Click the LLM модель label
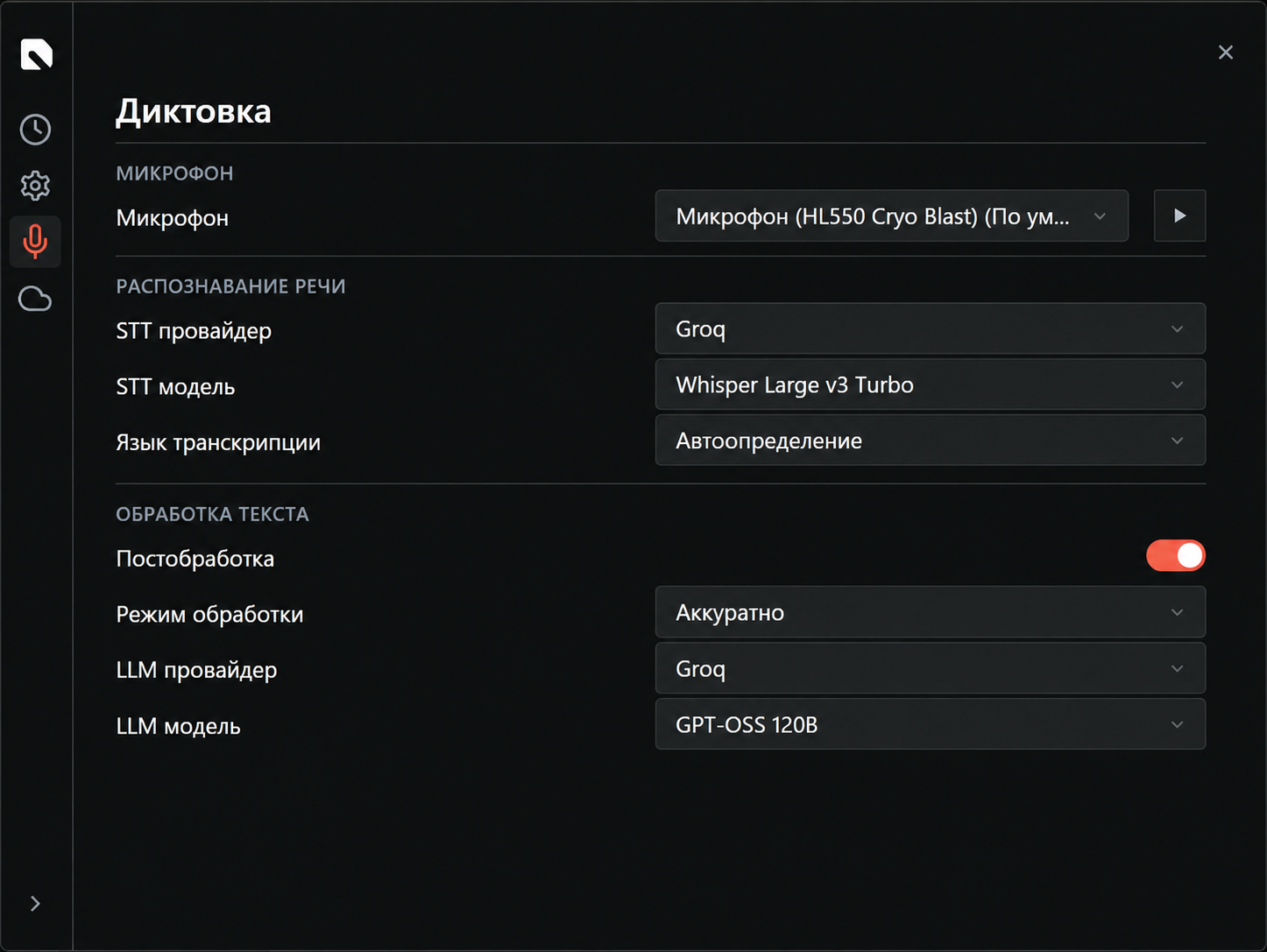 tap(178, 727)
